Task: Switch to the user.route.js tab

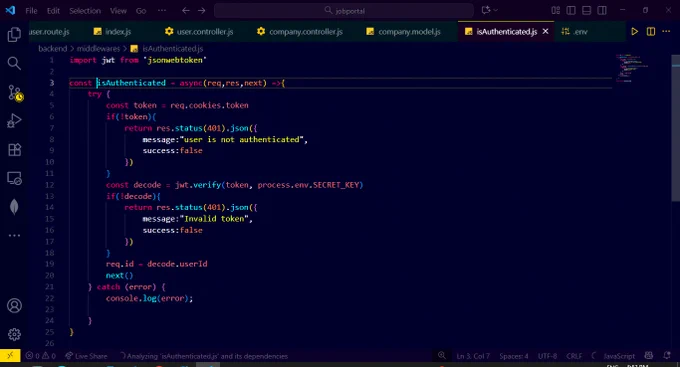Action: (x=49, y=32)
